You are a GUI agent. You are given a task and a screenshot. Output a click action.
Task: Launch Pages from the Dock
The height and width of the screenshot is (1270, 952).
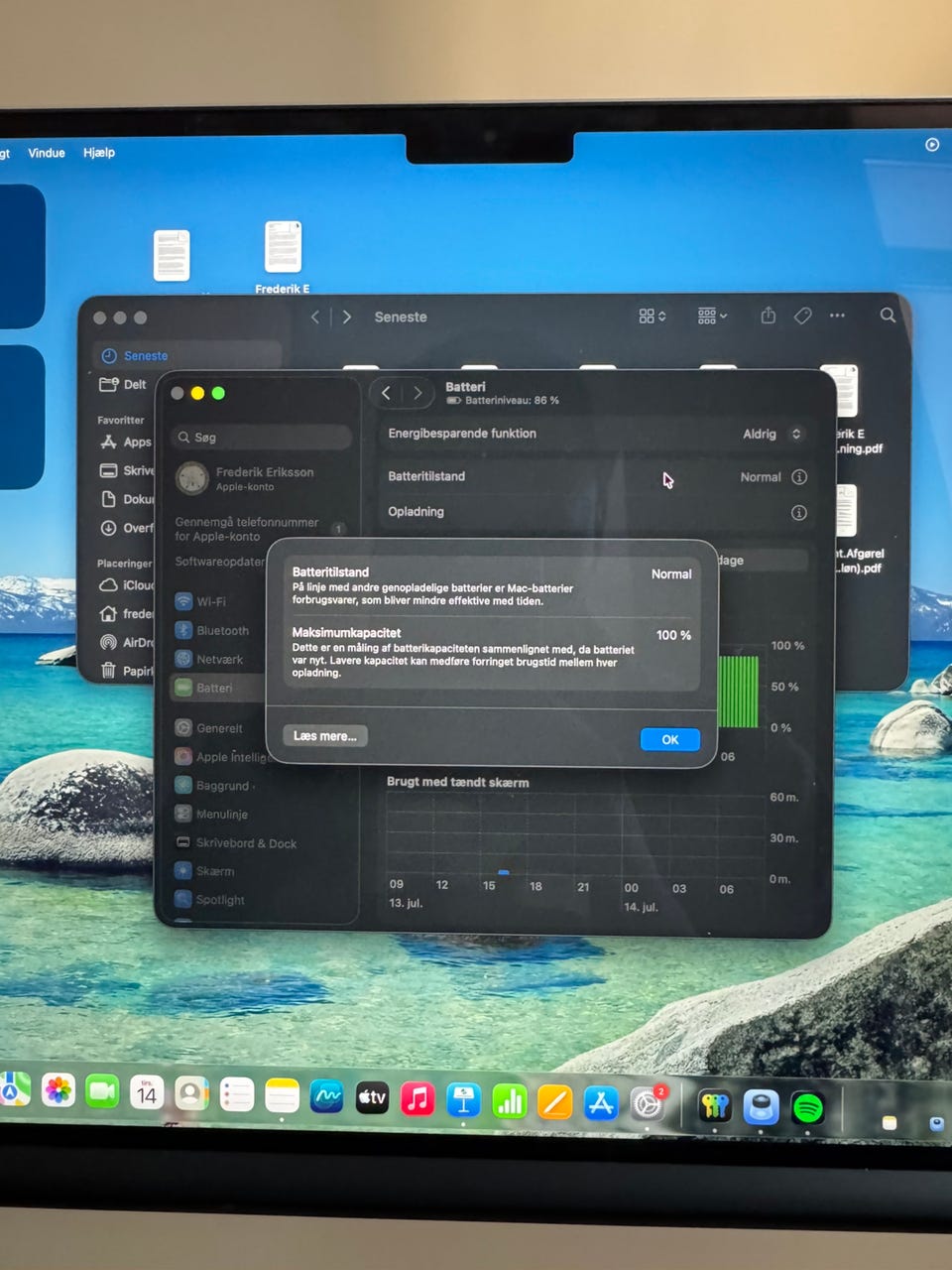click(x=554, y=1102)
